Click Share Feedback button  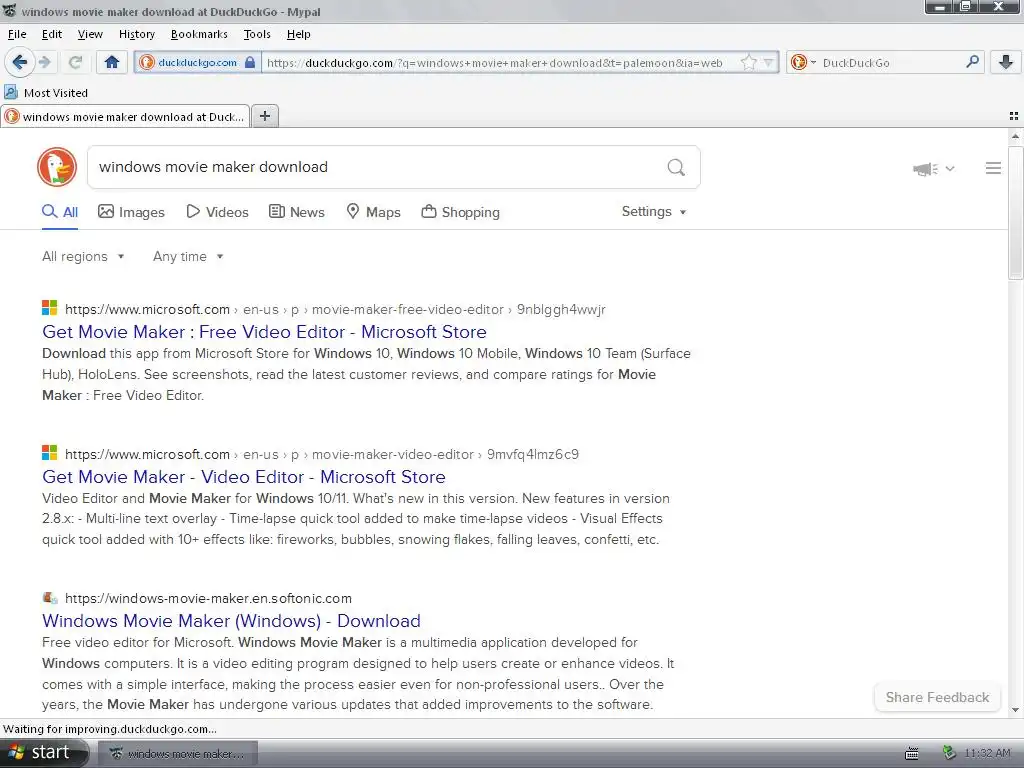click(937, 697)
